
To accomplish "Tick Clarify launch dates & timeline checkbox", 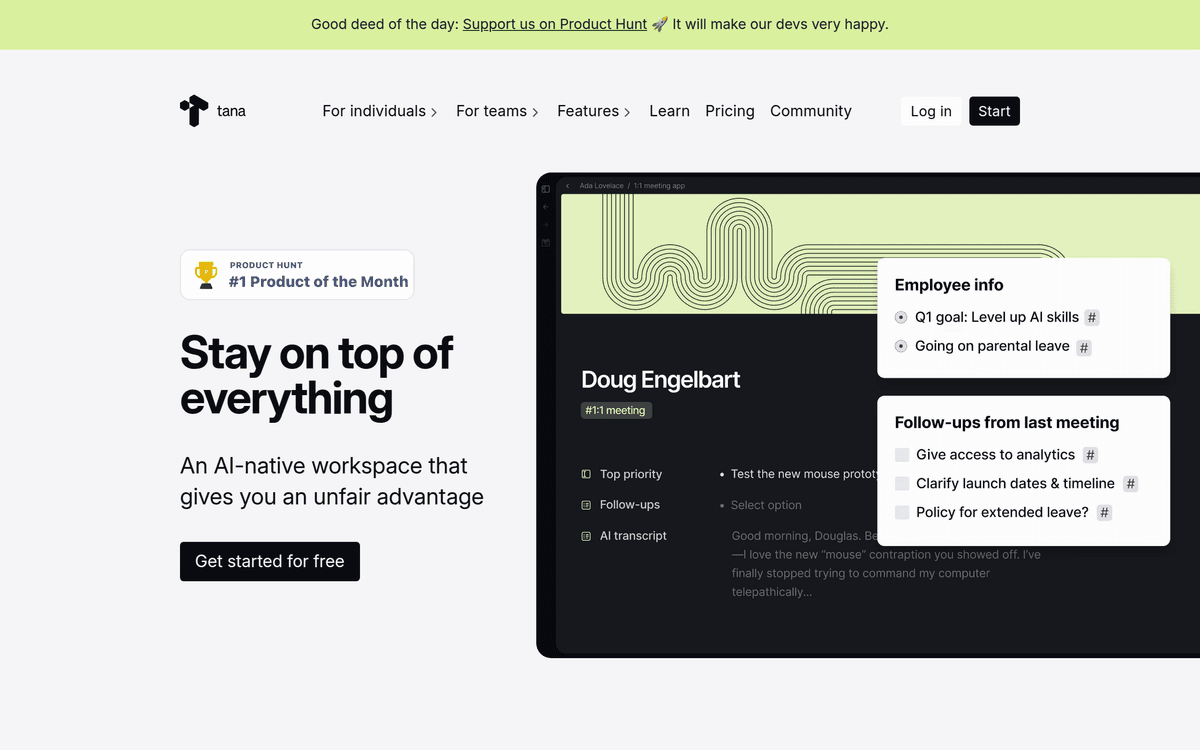I will point(902,484).
